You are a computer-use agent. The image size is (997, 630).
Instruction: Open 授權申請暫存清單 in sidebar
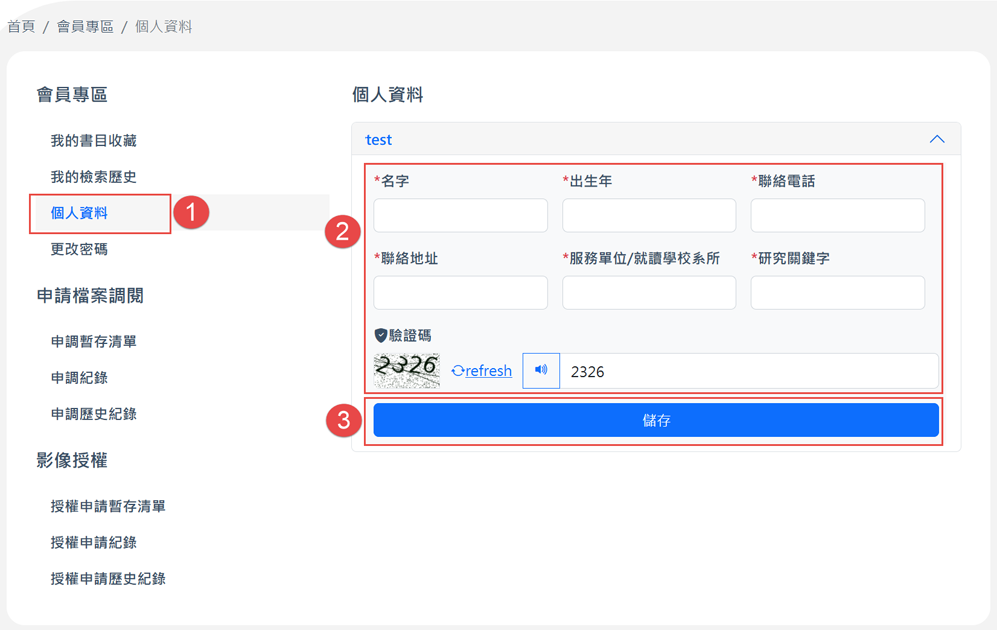(108, 506)
